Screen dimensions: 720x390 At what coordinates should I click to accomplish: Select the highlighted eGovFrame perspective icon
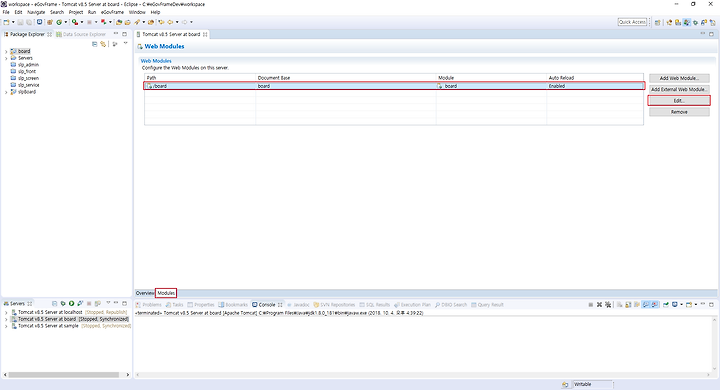tap(686, 22)
